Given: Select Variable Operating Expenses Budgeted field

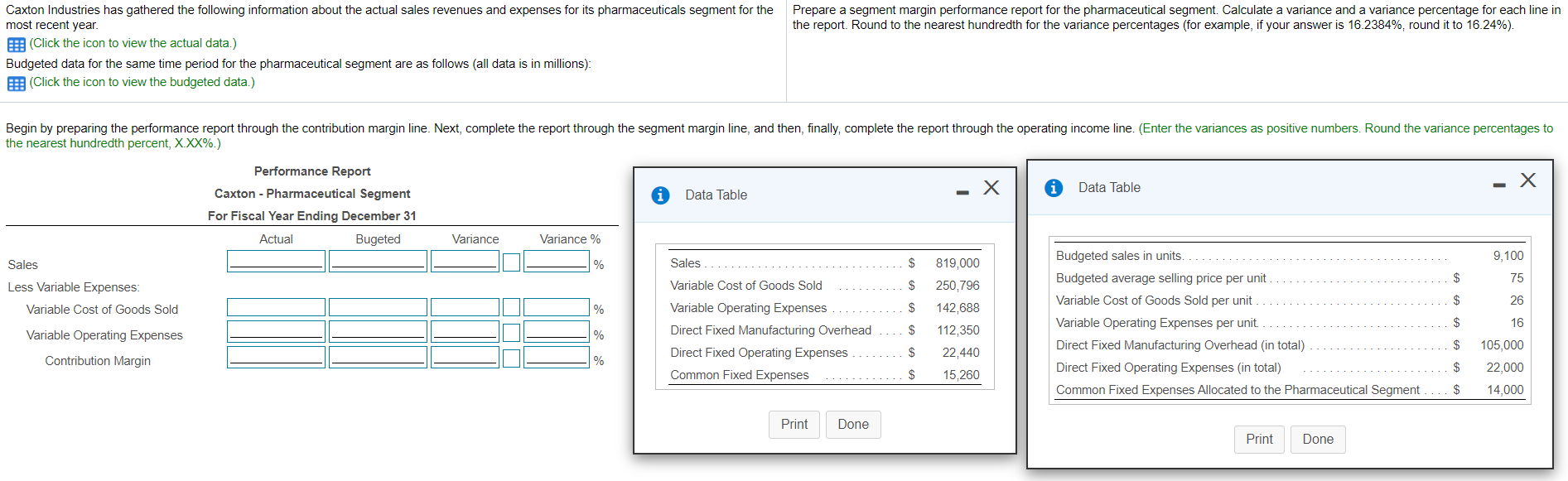Looking at the screenshot, I should pyautogui.click(x=378, y=332).
